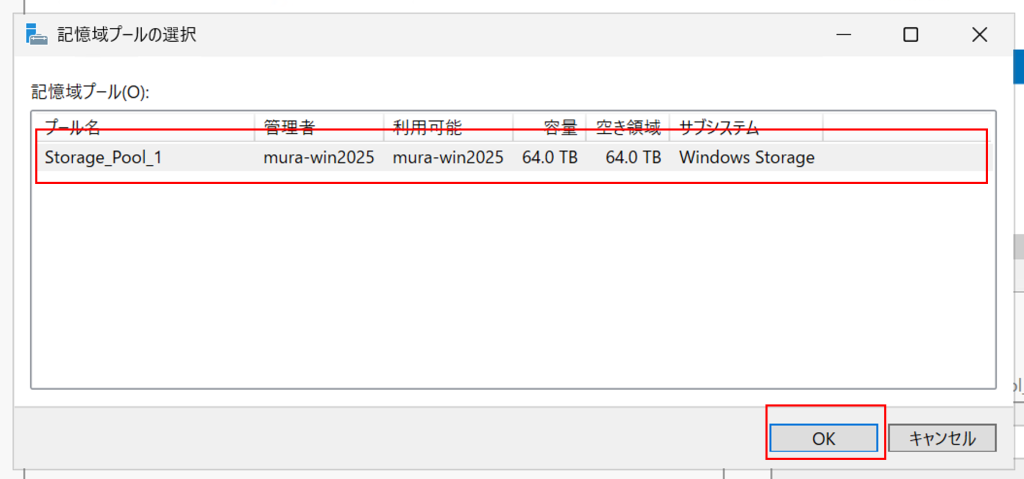Close the 記憶域プールの選択 dialog
Image resolution: width=1024 pixels, height=479 pixels.
[979, 35]
